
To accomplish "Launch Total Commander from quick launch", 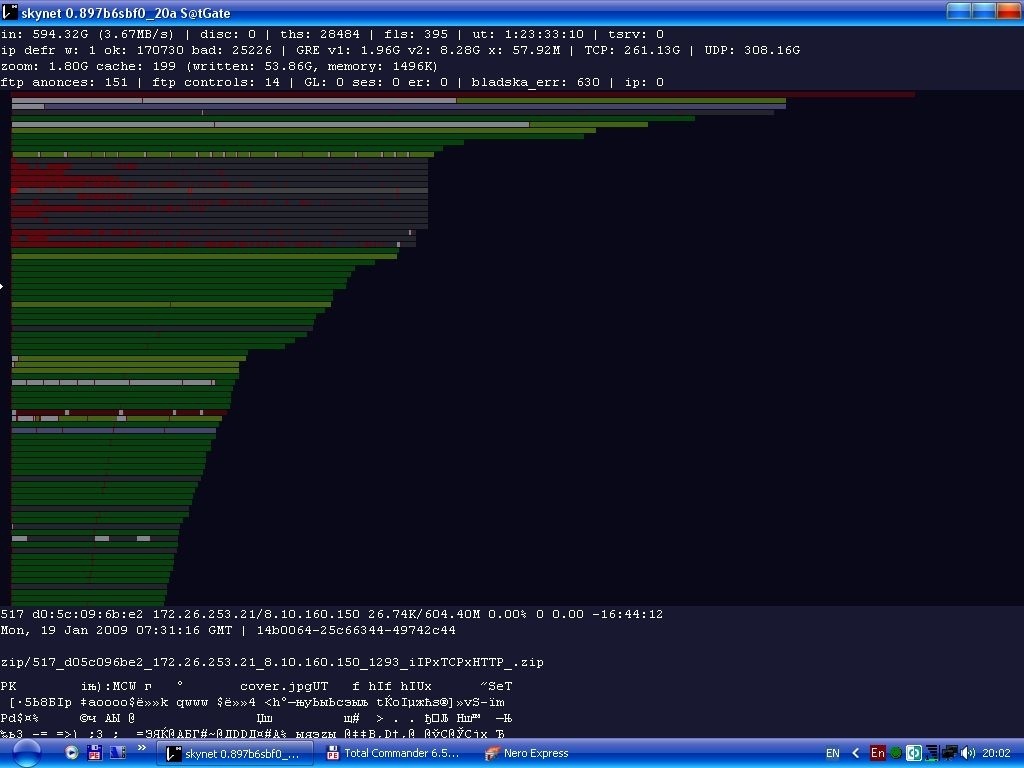I will [x=94, y=753].
